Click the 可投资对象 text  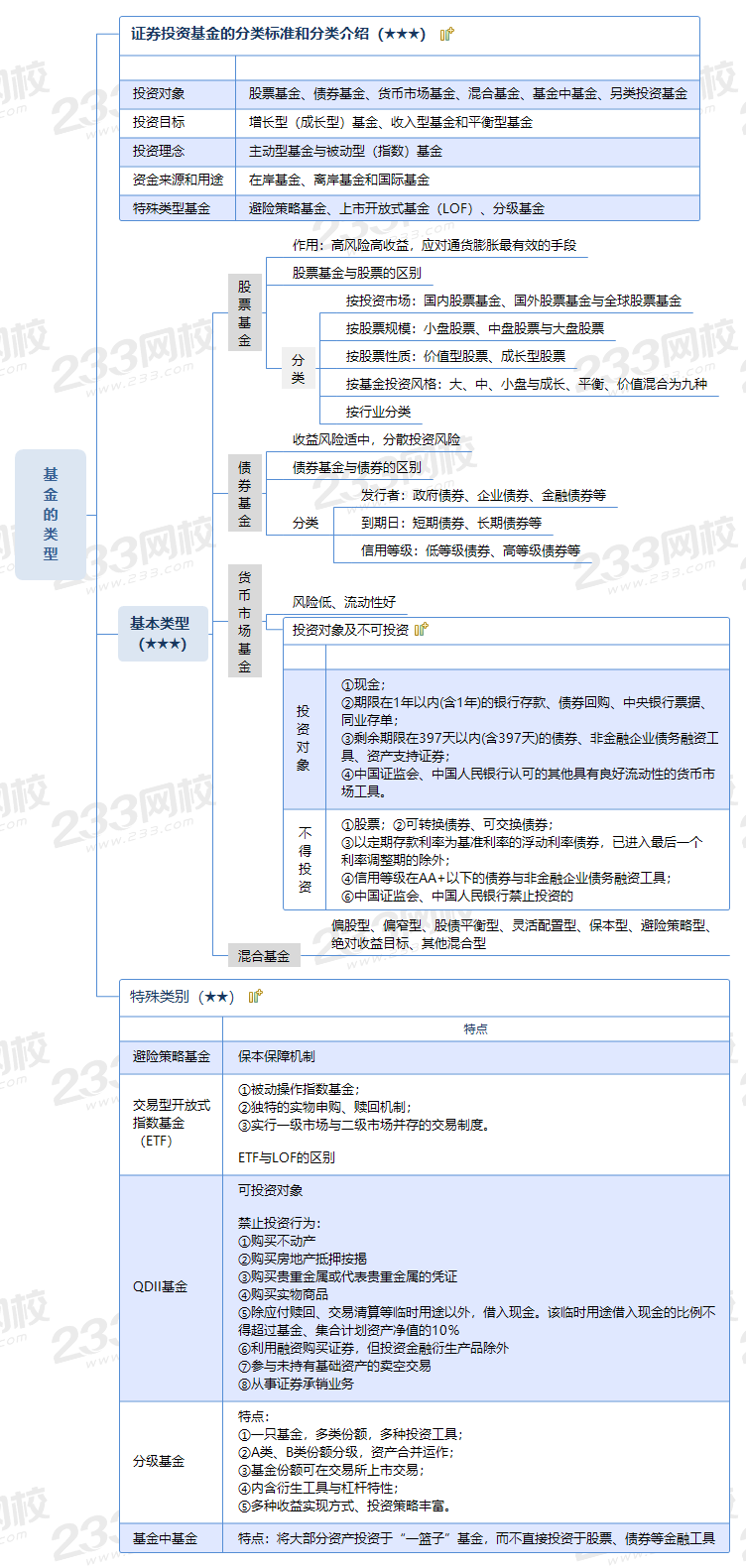point(270,1190)
